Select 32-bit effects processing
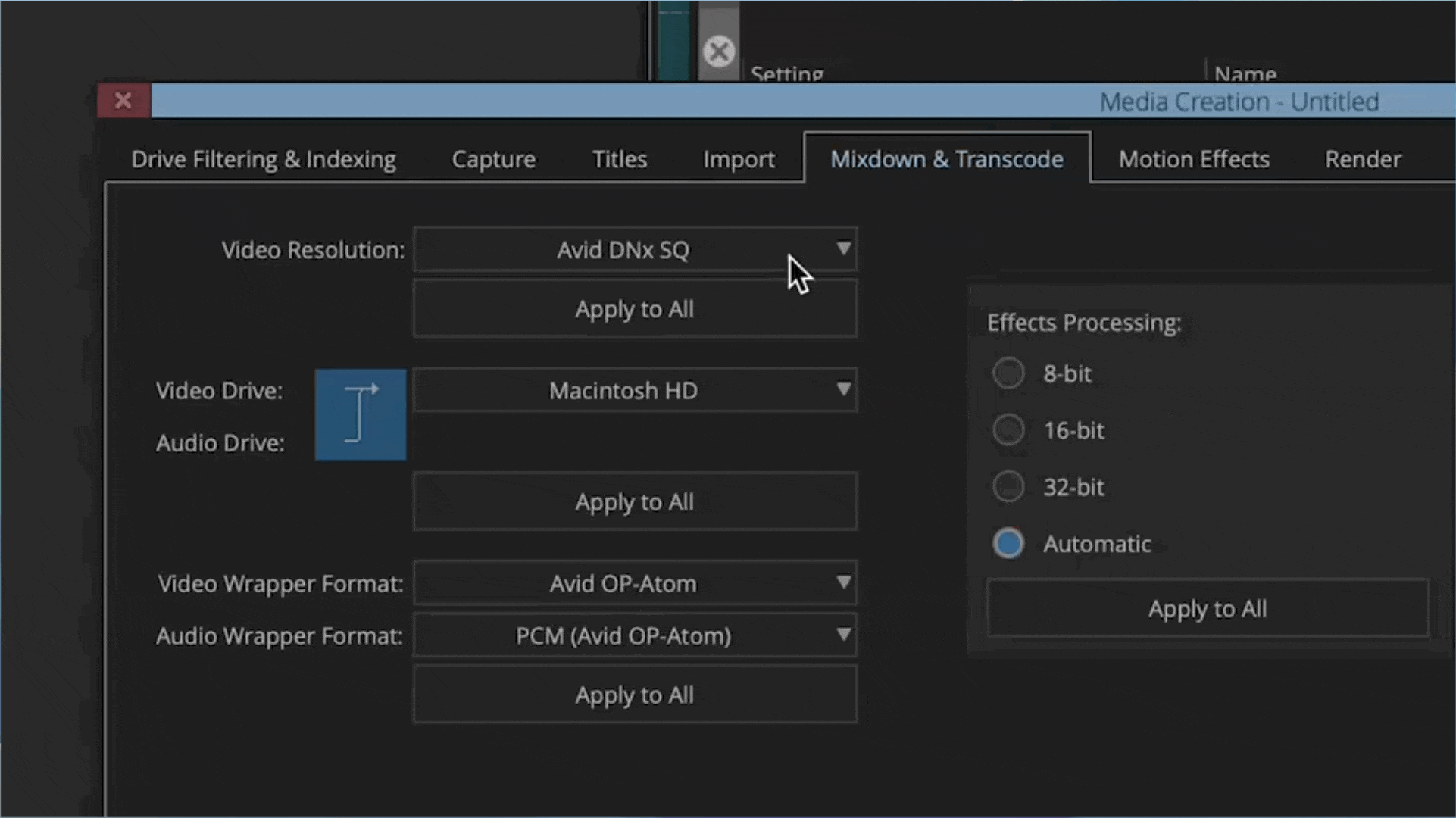The width and height of the screenshot is (1456, 818). [x=1008, y=487]
